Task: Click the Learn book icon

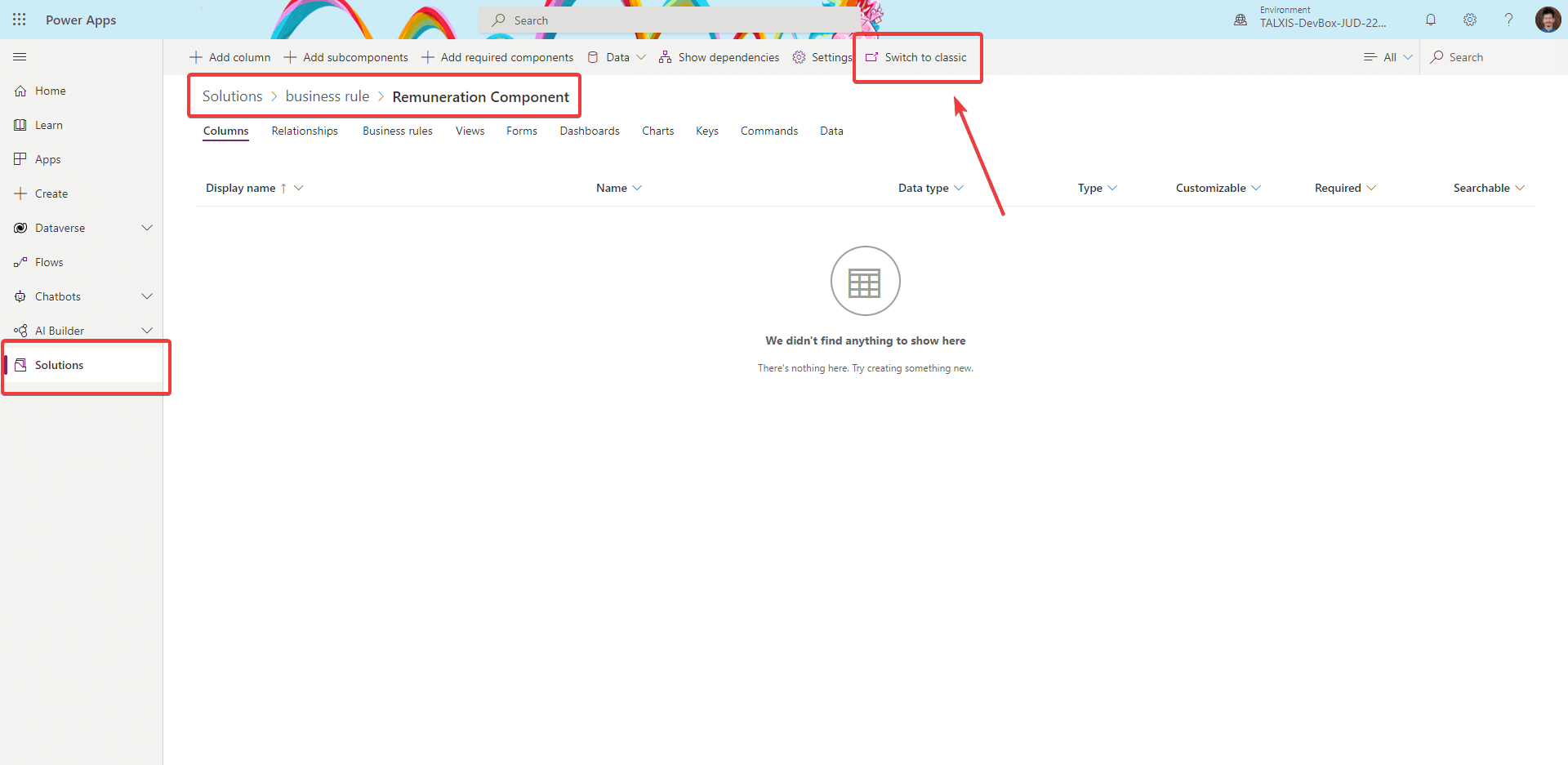Action: pos(20,126)
